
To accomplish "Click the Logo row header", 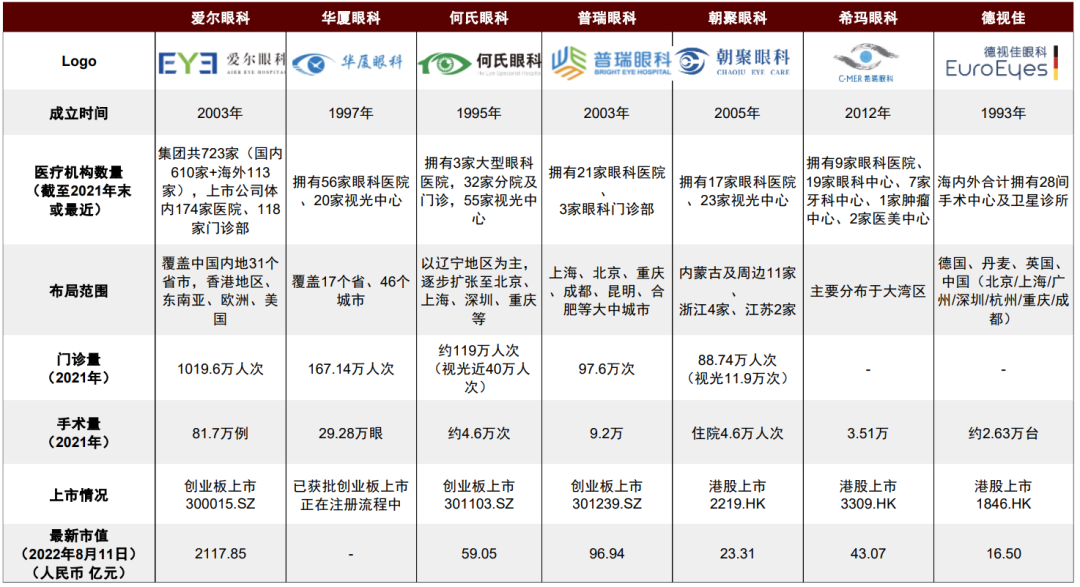I will point(77,61).
